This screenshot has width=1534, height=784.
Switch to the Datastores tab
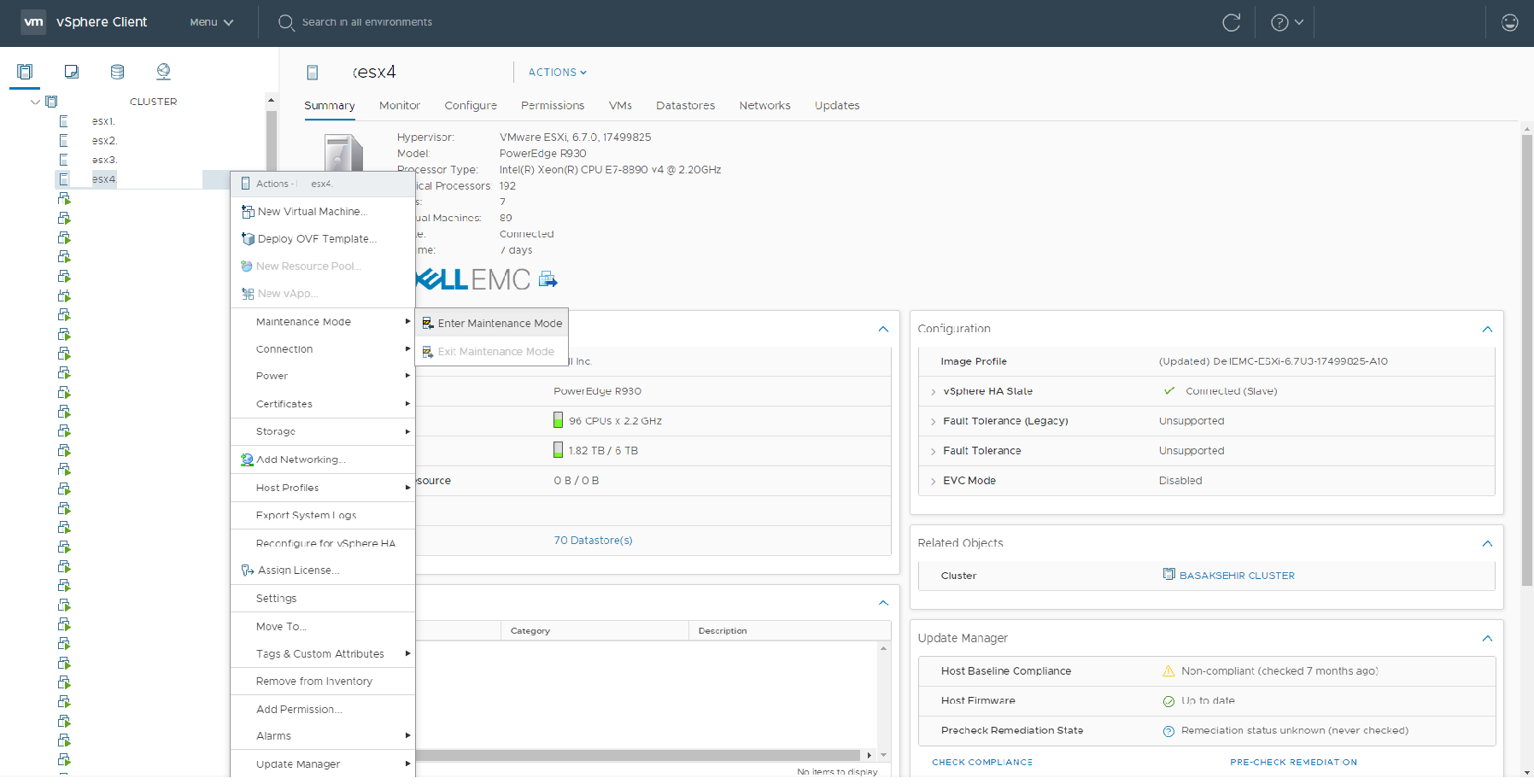point(685,106)
